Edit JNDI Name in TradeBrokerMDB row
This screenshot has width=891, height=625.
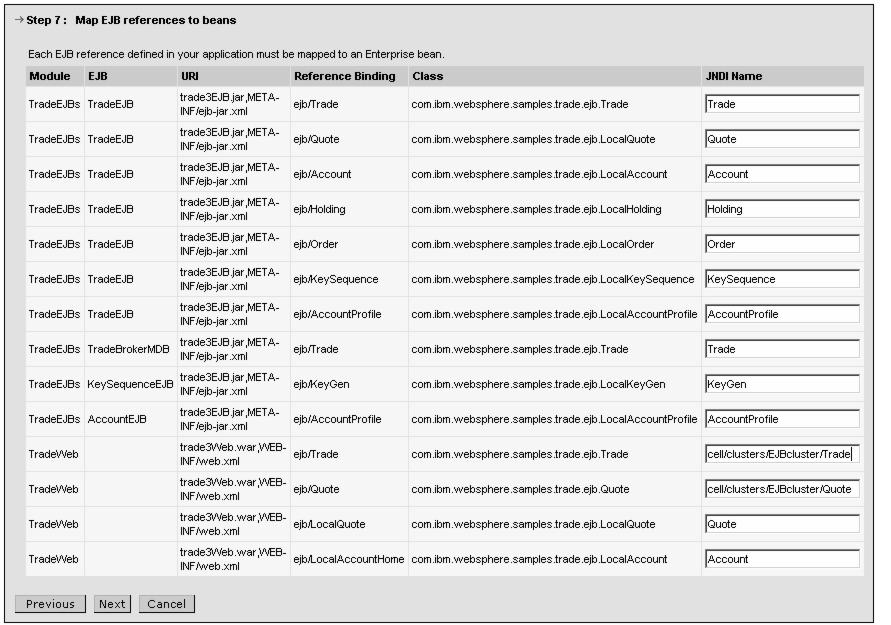pos(782,349)
